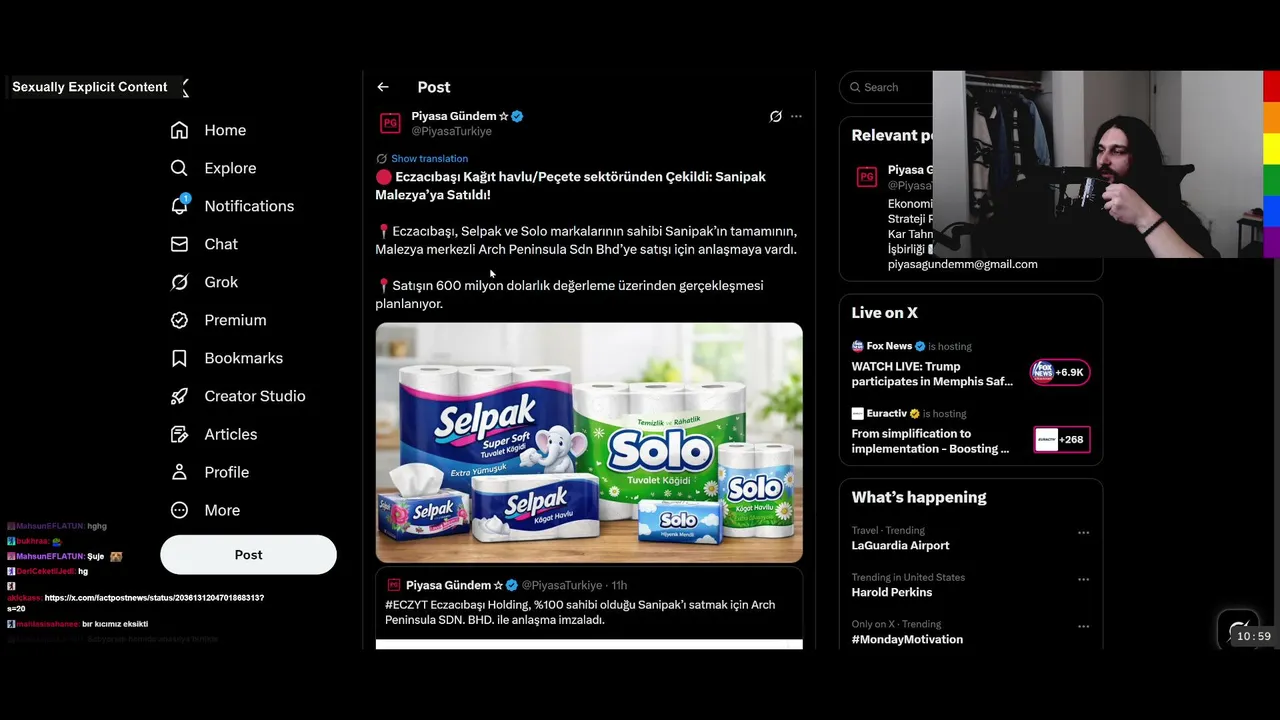Image resolution: width=1280 pixels, height=720 pixels.
Task: Open the Home icon in sidebar
Action: click(x=179, y=130)
